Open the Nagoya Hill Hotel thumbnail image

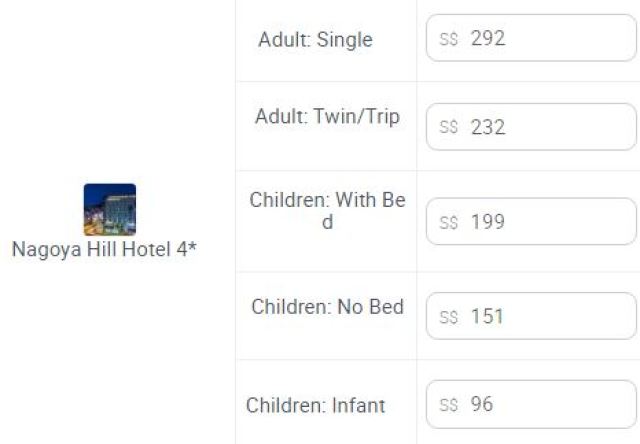click(110, 210)
